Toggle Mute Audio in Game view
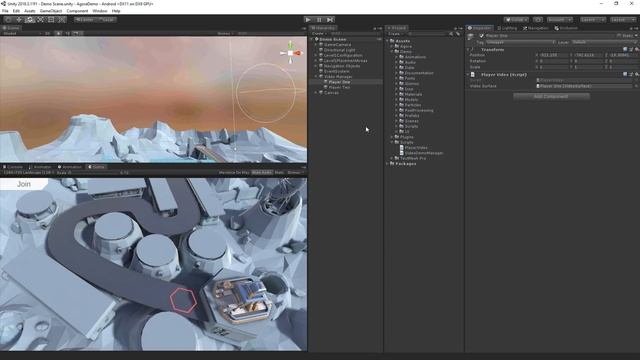640x360 pixels. (x=262, y=173)
